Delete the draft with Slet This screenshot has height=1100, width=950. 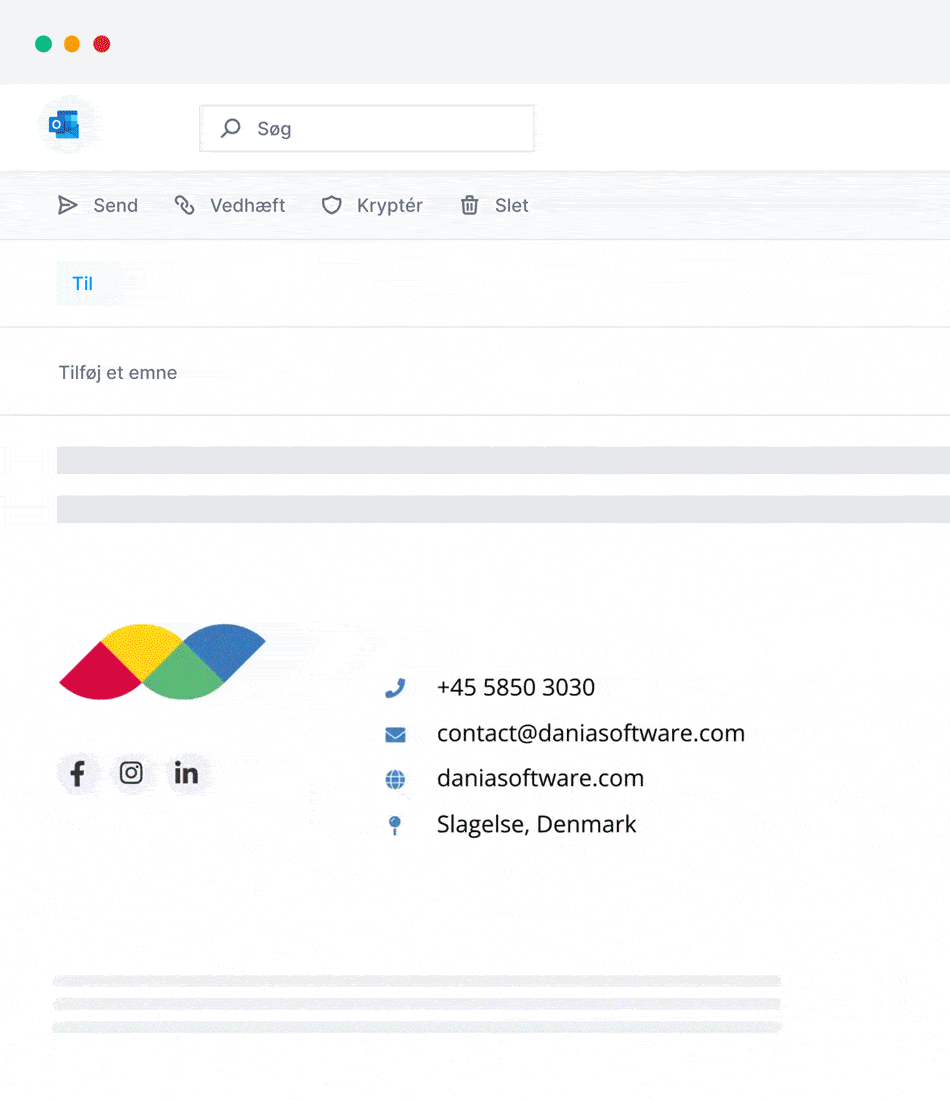(x=494, y=205)
